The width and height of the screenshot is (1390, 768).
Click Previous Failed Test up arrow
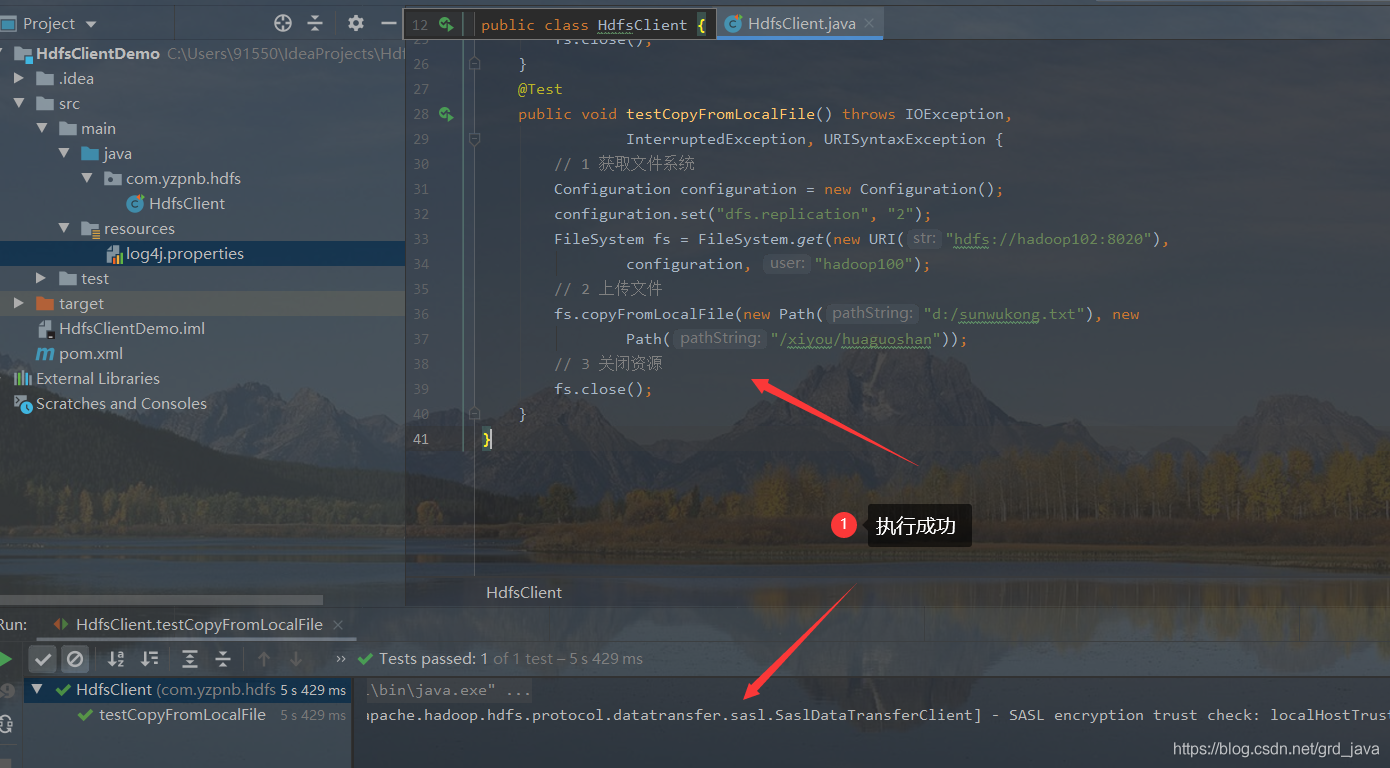tap(264, 658)
